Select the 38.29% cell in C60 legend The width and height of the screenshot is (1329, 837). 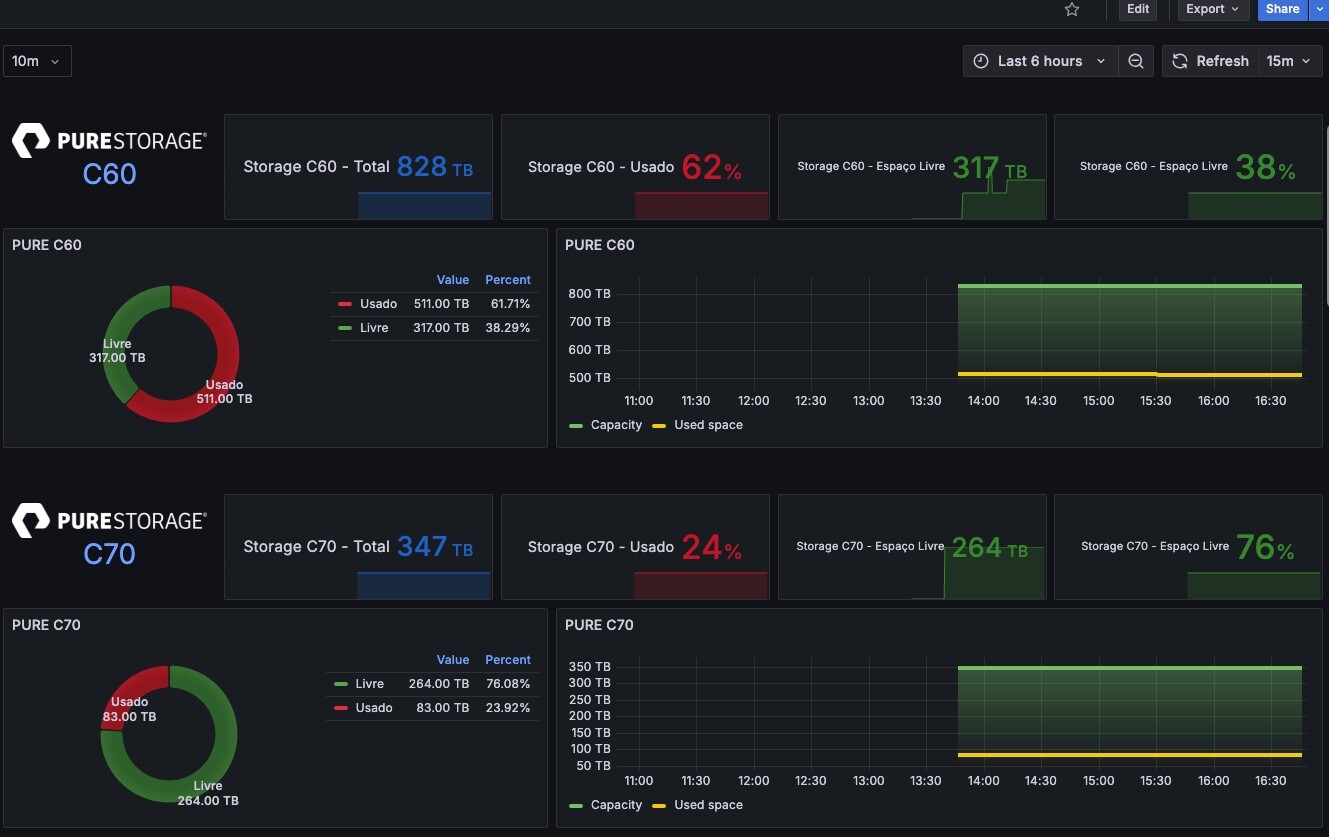coord(510,328)
